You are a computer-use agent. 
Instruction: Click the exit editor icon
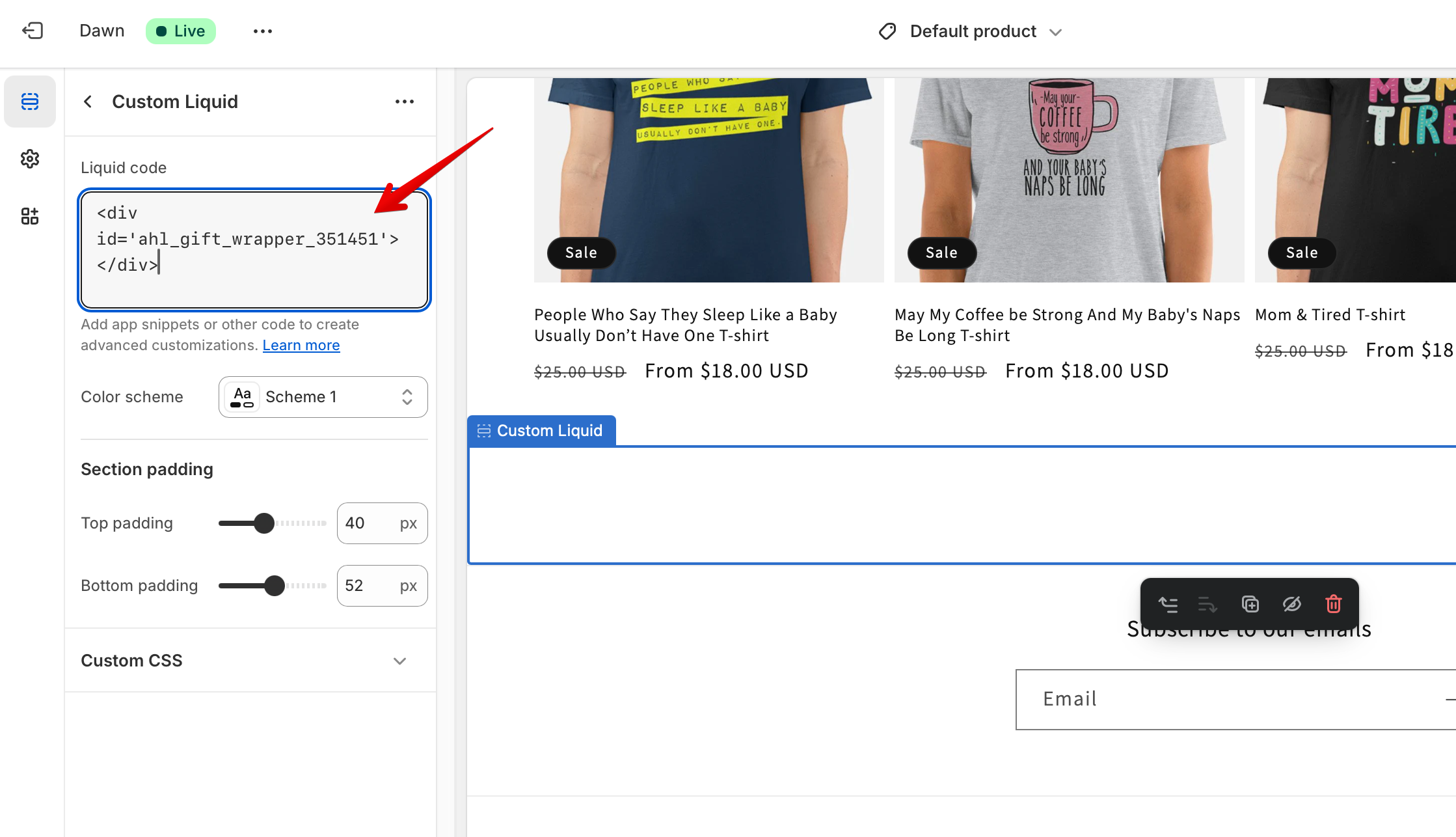tap(33, 31)
